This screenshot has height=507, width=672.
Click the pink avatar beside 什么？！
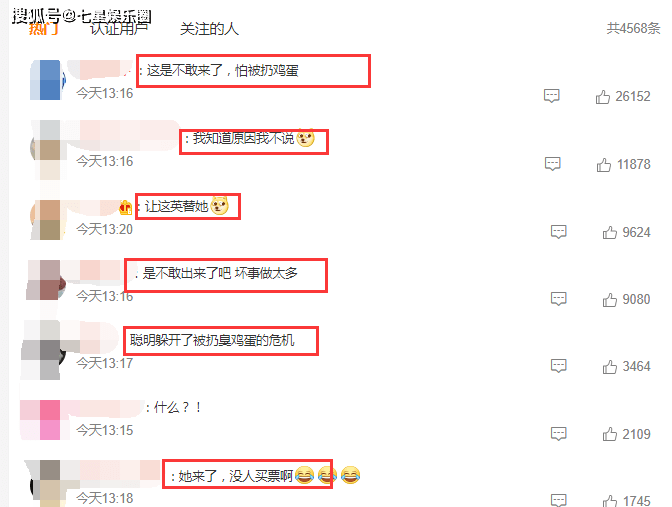[x=44, y=420]
